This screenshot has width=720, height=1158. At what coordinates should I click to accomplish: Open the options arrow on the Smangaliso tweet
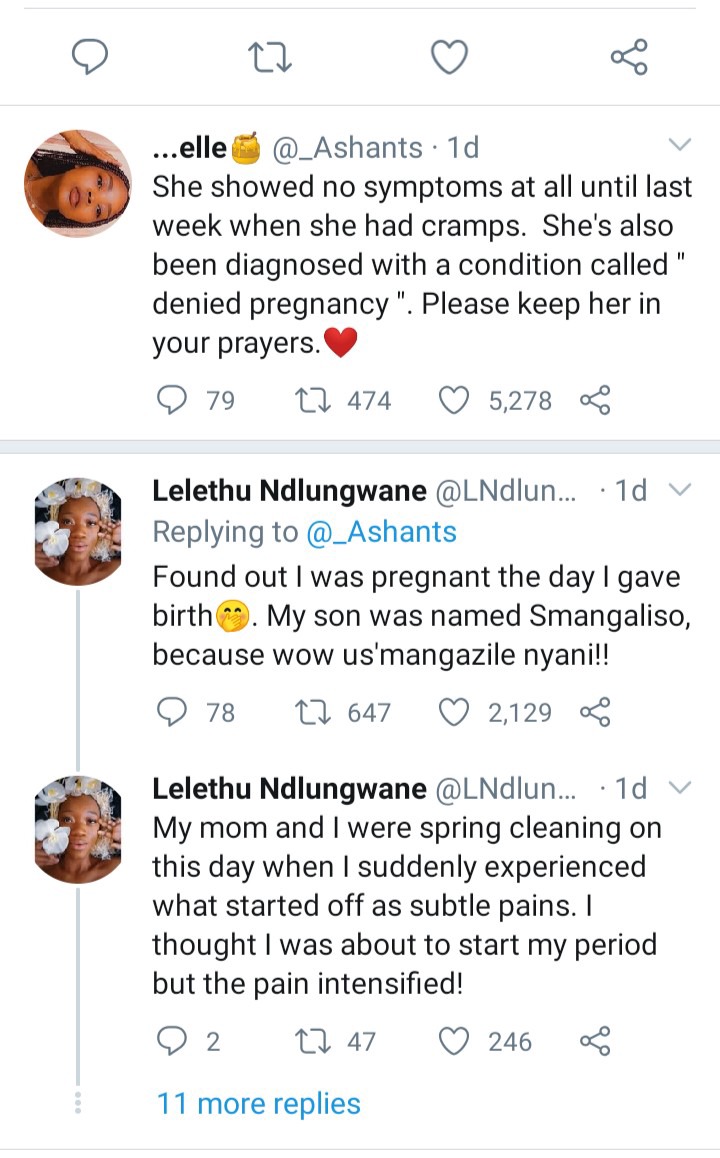coord(679,489)
